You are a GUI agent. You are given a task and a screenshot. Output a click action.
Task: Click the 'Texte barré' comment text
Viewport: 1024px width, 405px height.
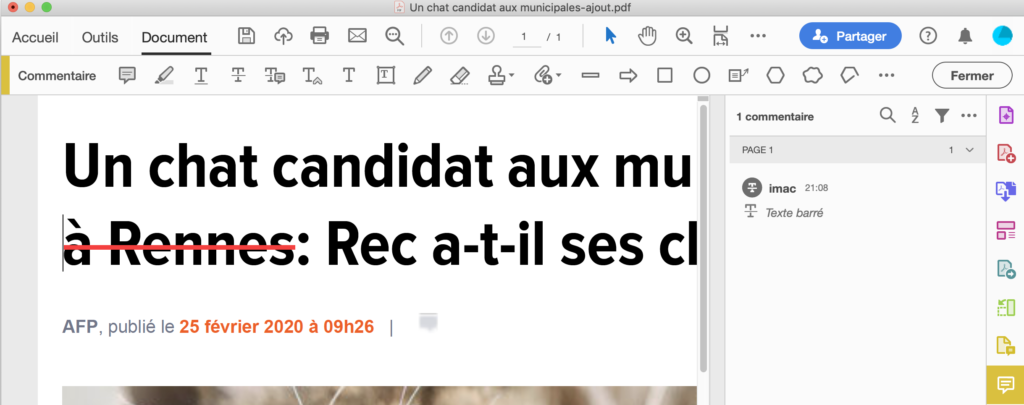click(x=794, y=213)
